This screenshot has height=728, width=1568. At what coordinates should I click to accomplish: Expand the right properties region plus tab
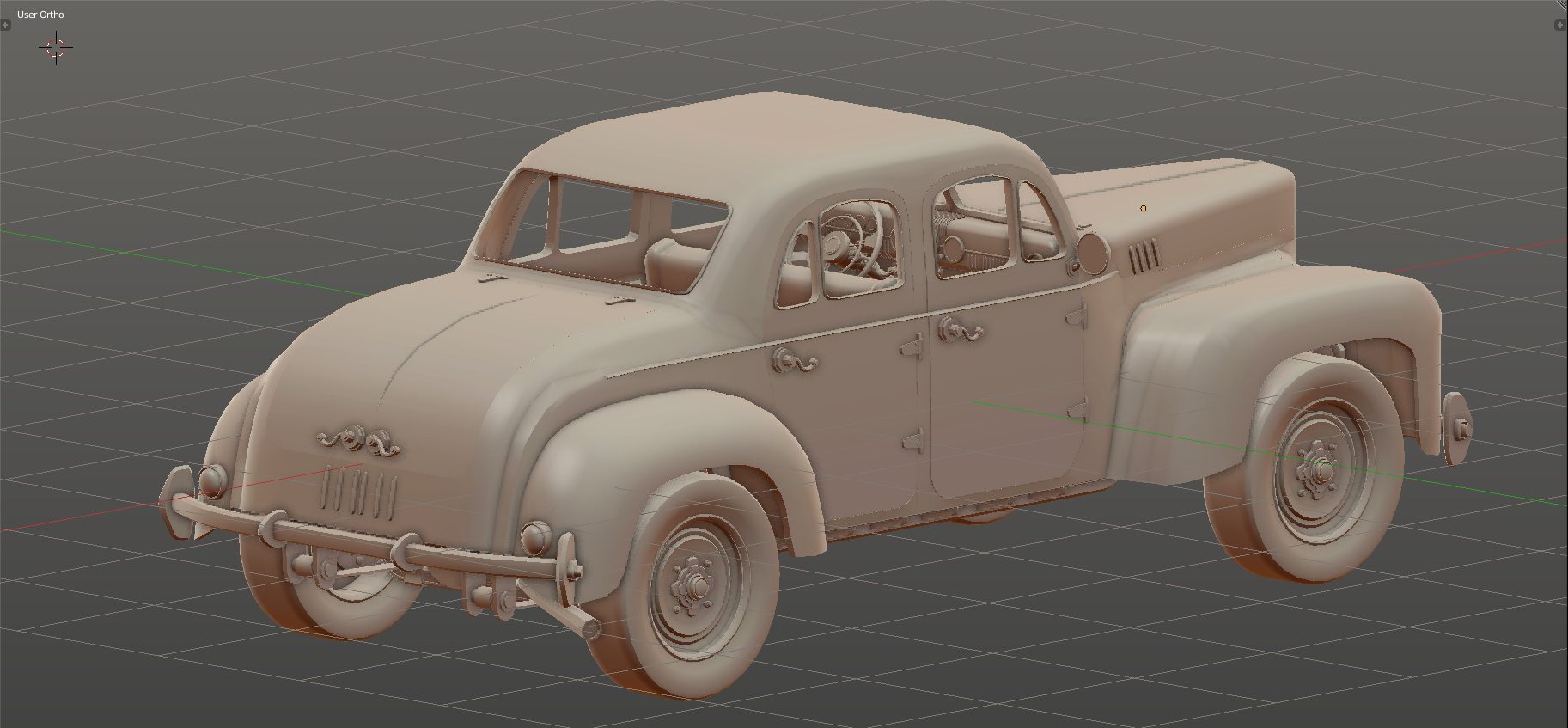coord(1560,25)
